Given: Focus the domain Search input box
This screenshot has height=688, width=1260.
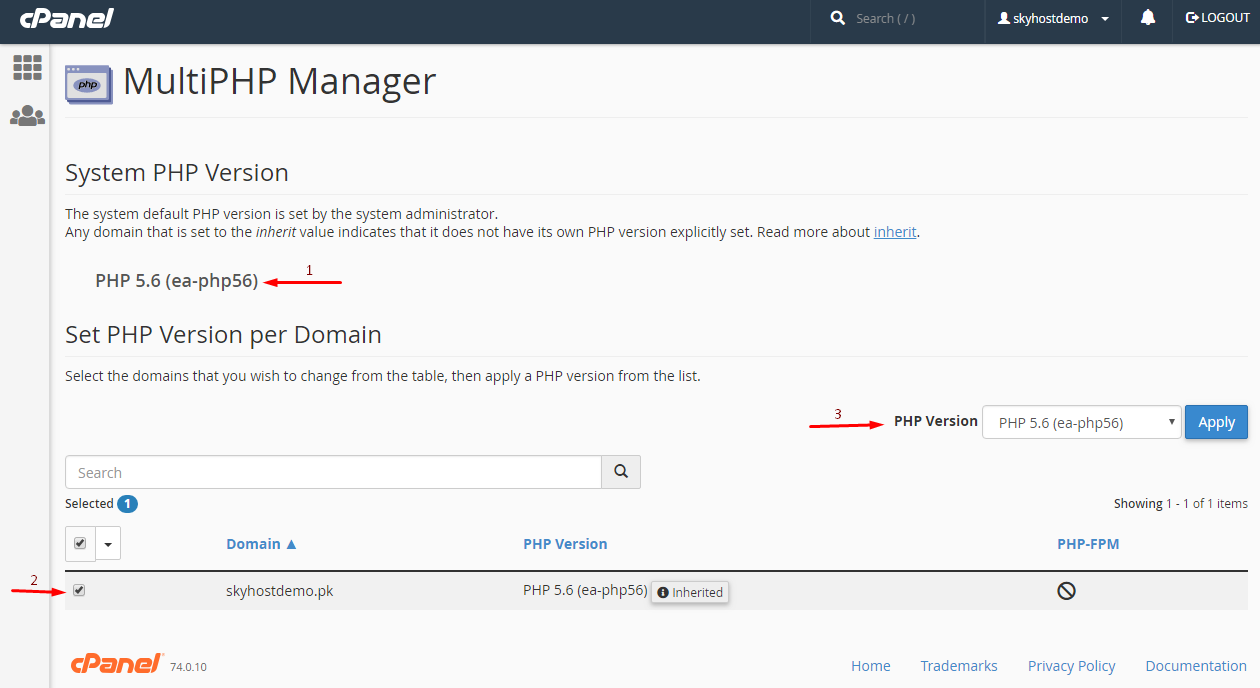Looking at the screenshot, I should pyautogui.click(x=333, y=472).
